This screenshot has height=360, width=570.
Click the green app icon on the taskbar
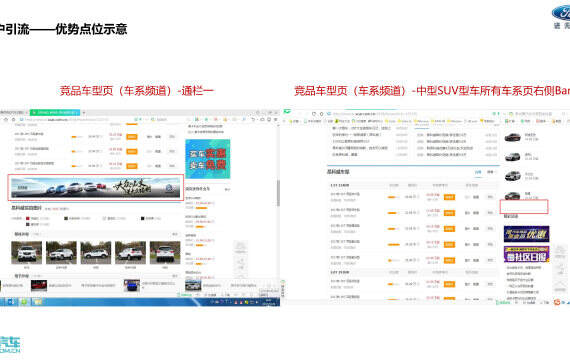pos(24,302)
